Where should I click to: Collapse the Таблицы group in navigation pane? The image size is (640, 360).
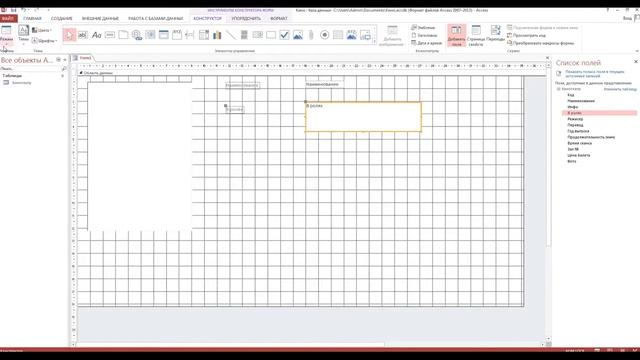tap(62, 76)
